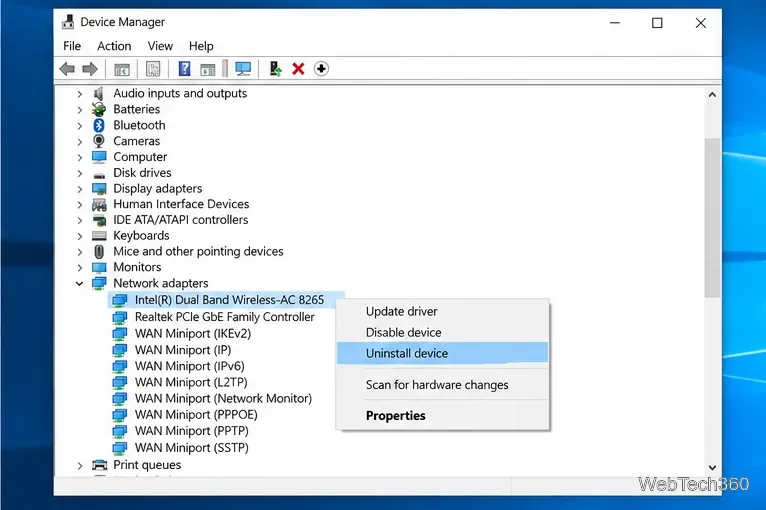Click the red X Uninstall toolbar icon
This screenshot has height=510, width=766.
pyautogui.click(x=298, y=69)
